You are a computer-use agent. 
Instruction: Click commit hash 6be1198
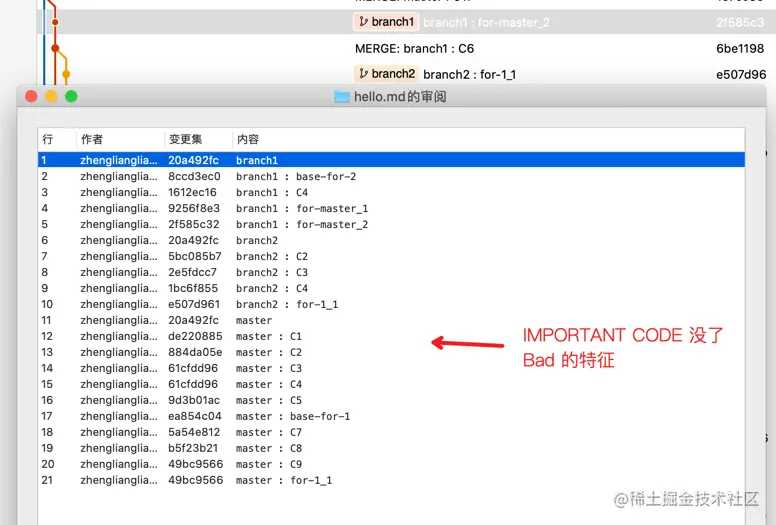coord(740,48)
